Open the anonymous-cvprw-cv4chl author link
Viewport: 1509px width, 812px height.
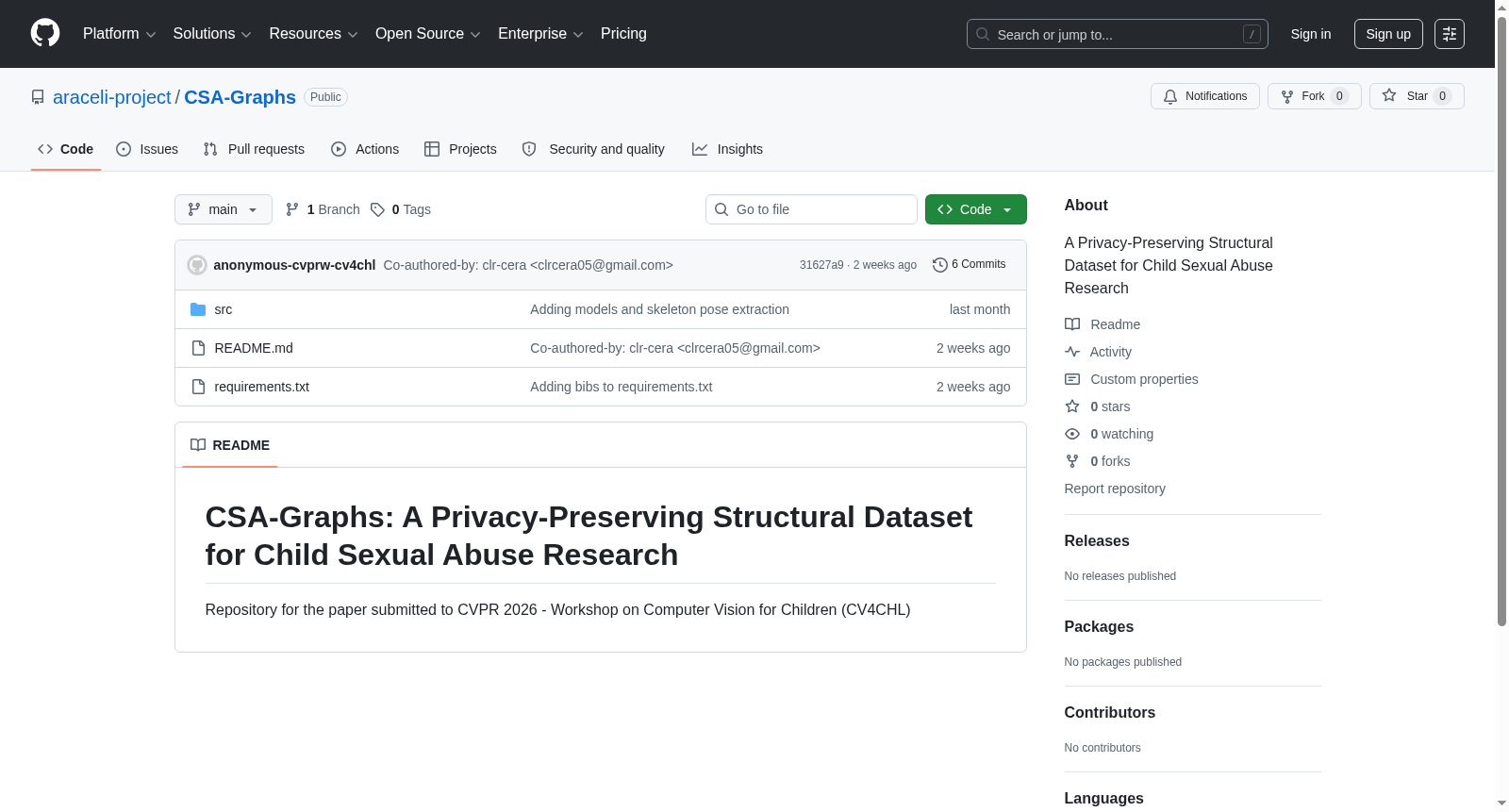[294, 265]
